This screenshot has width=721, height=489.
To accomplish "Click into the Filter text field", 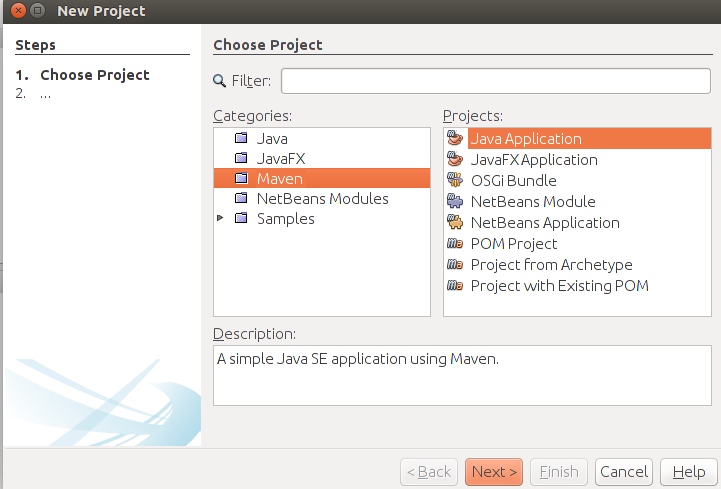I will pos(496,81).
